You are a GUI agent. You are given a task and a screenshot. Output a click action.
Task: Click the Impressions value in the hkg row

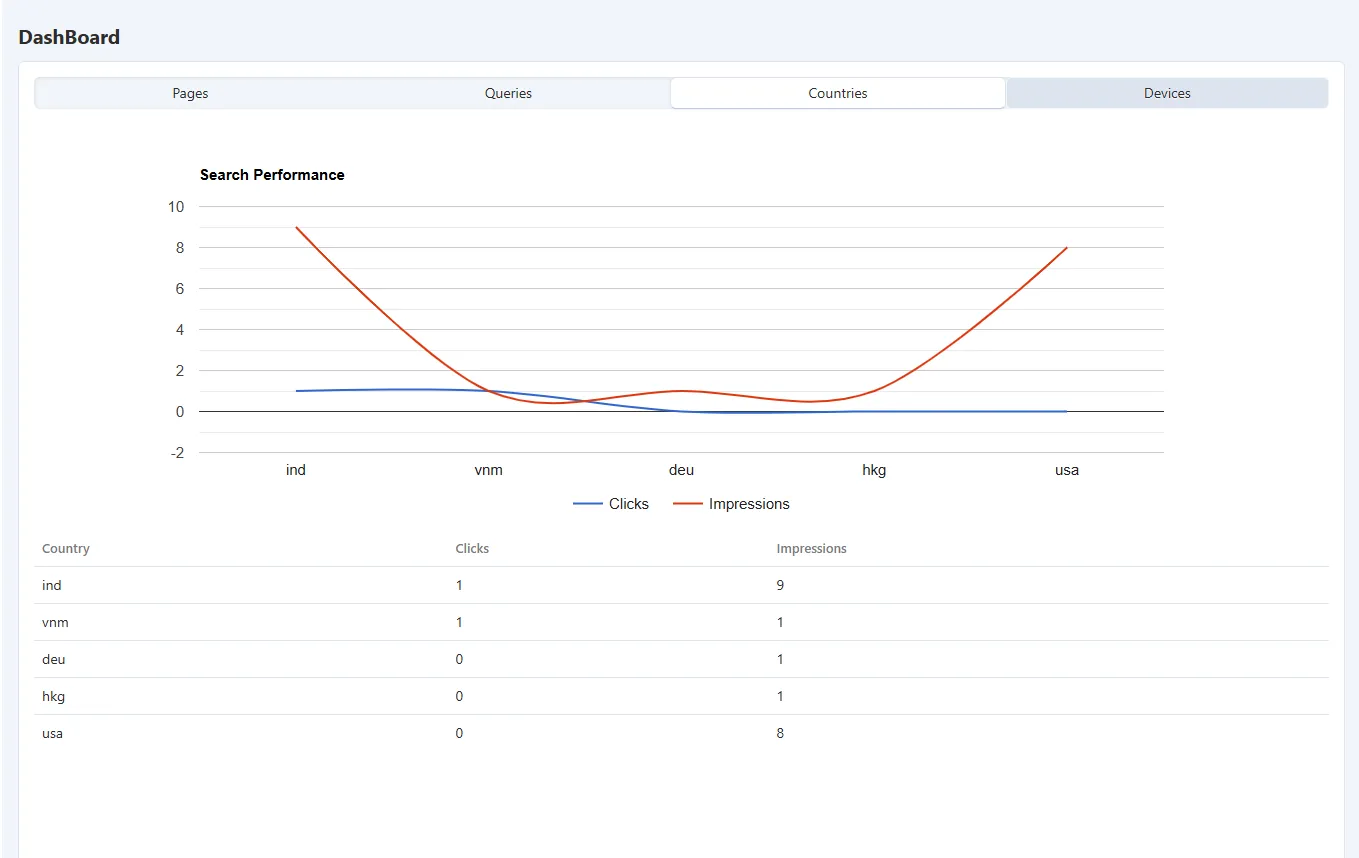tap(780, 697)
